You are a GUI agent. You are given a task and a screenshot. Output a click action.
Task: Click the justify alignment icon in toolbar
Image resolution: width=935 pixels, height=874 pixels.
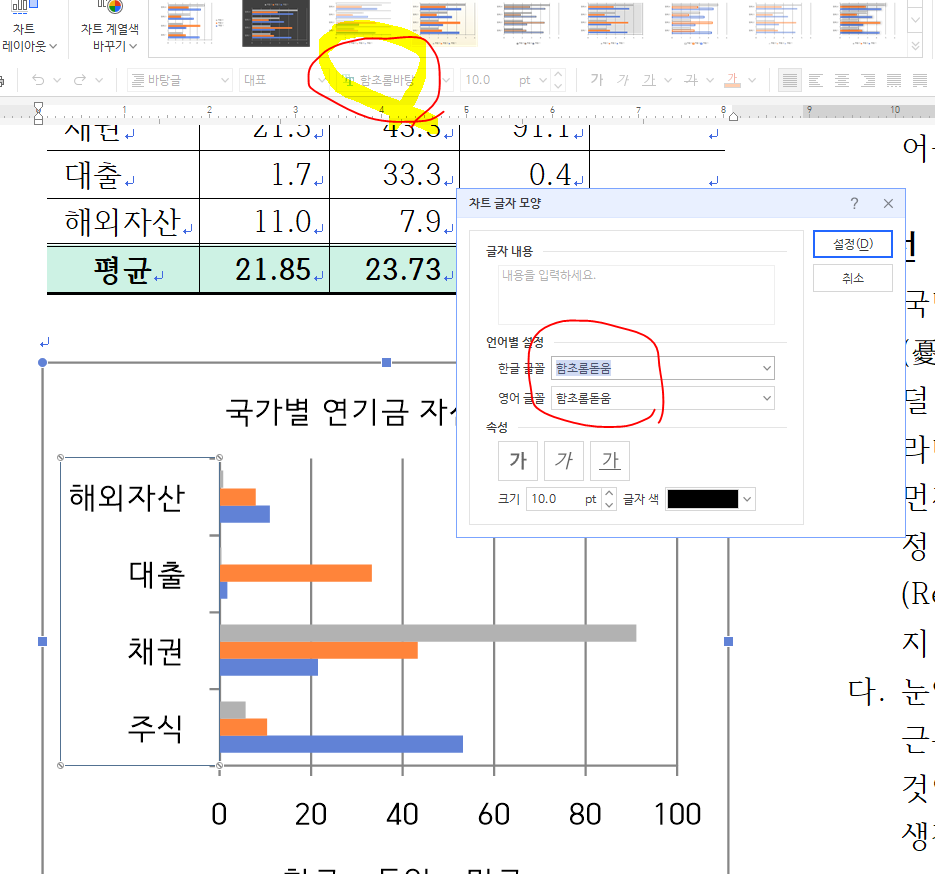tap(790, 80)
